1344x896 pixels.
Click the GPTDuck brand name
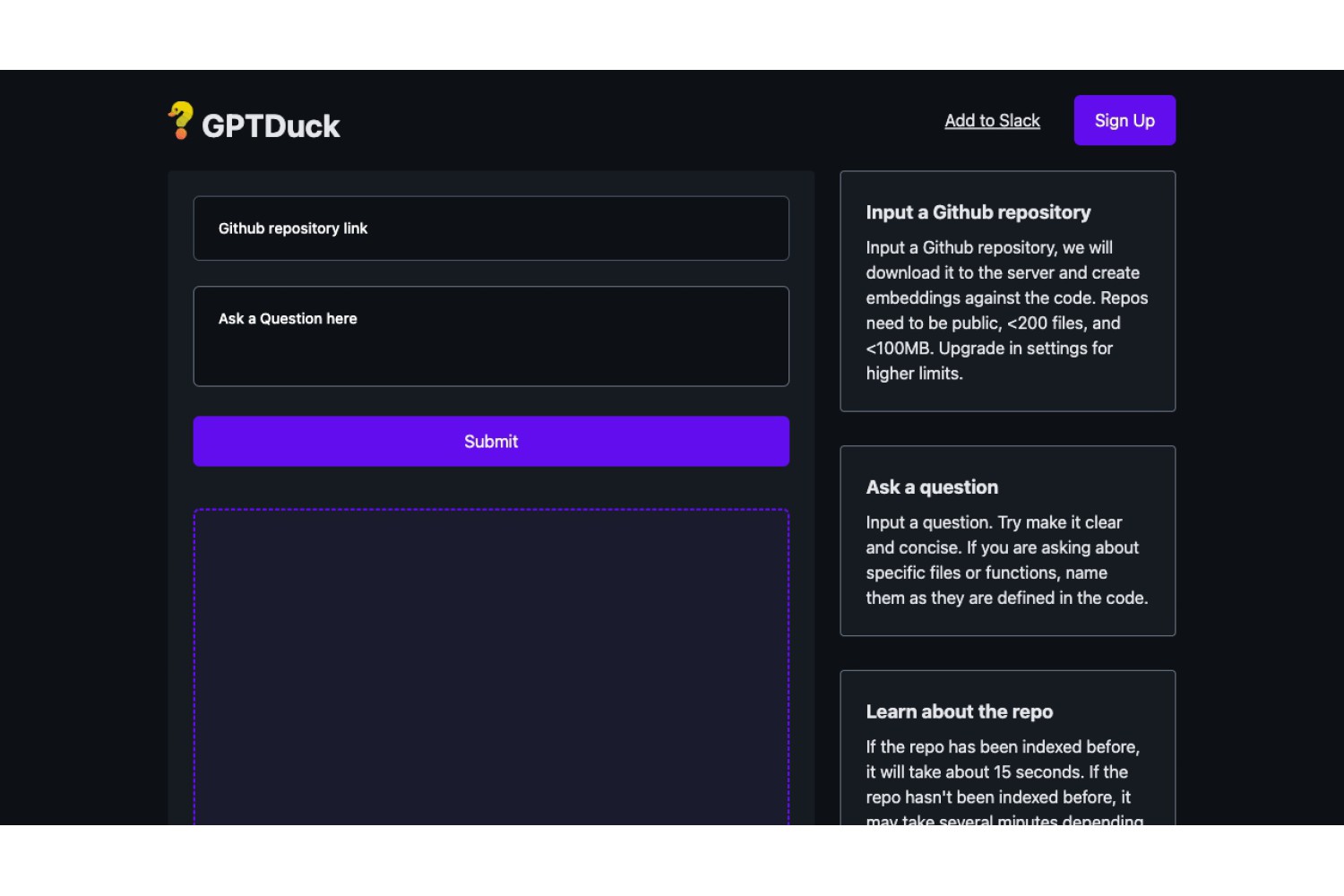[x=271, y=126]
